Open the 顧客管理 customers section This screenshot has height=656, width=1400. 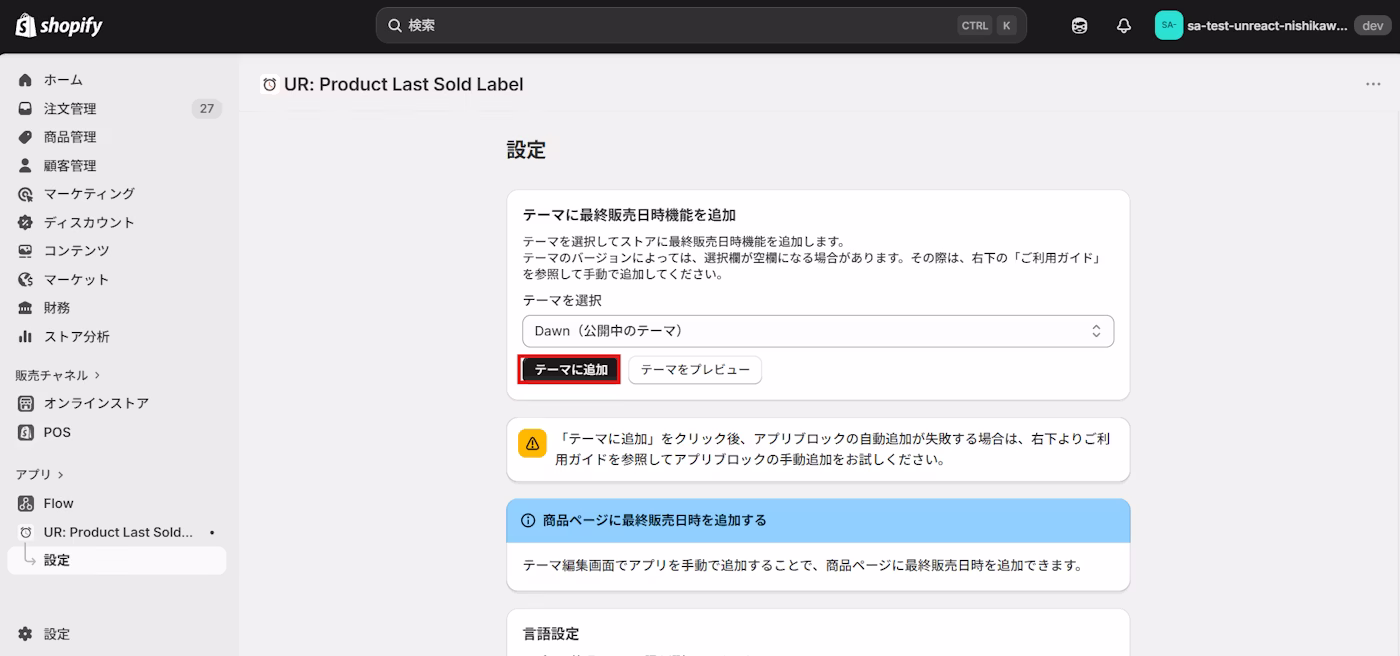24,165
